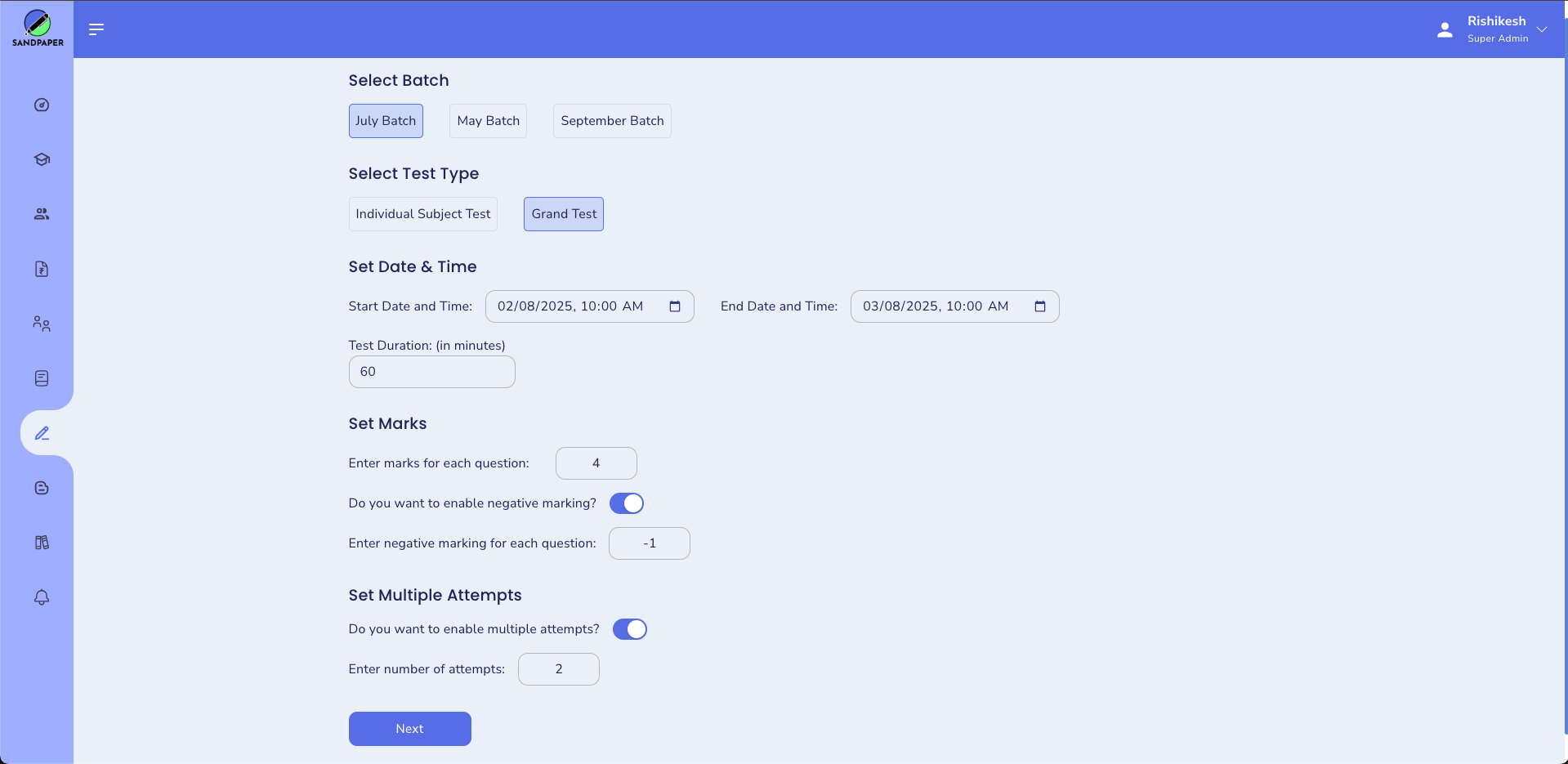The width and height of the screenshot is (1568, 764).
Task: Open the End Date and Time date picker
Action: pos(1039,306)
